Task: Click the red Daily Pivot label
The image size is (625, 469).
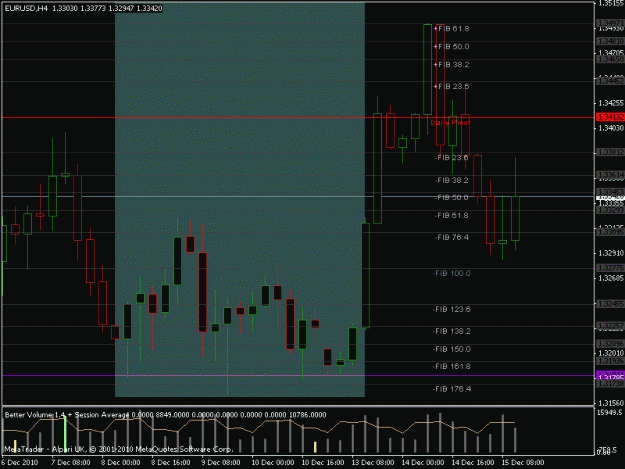Action: [450, 122]
